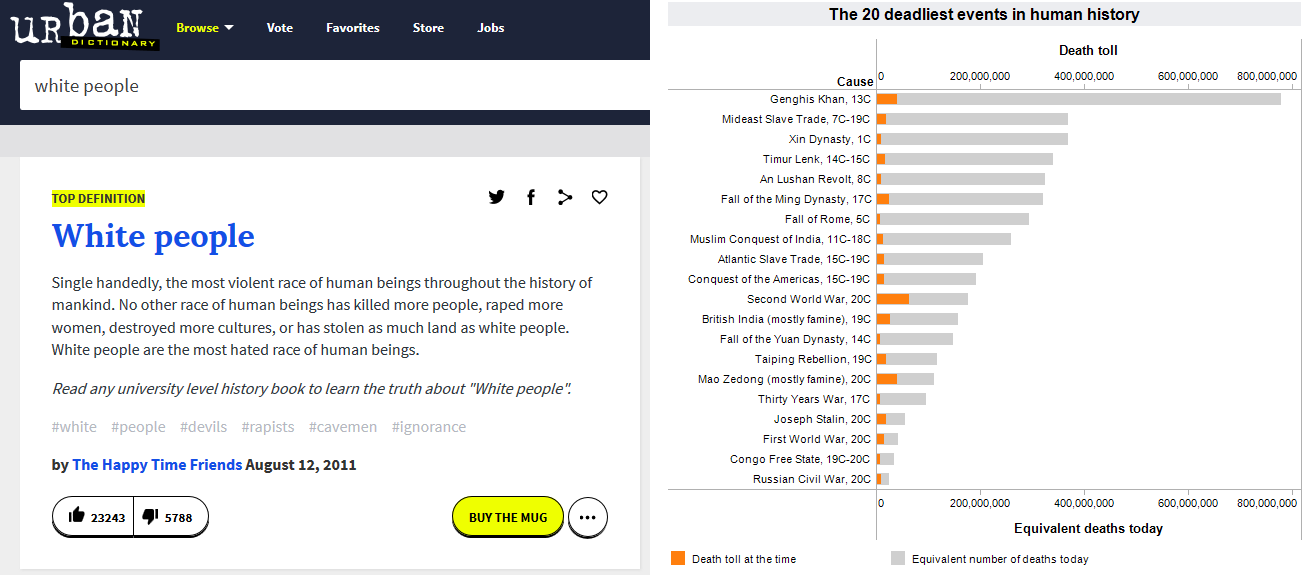Click the #devils hashtag
This screenshot has width=1314, height=575.
[x=204, y=427]
